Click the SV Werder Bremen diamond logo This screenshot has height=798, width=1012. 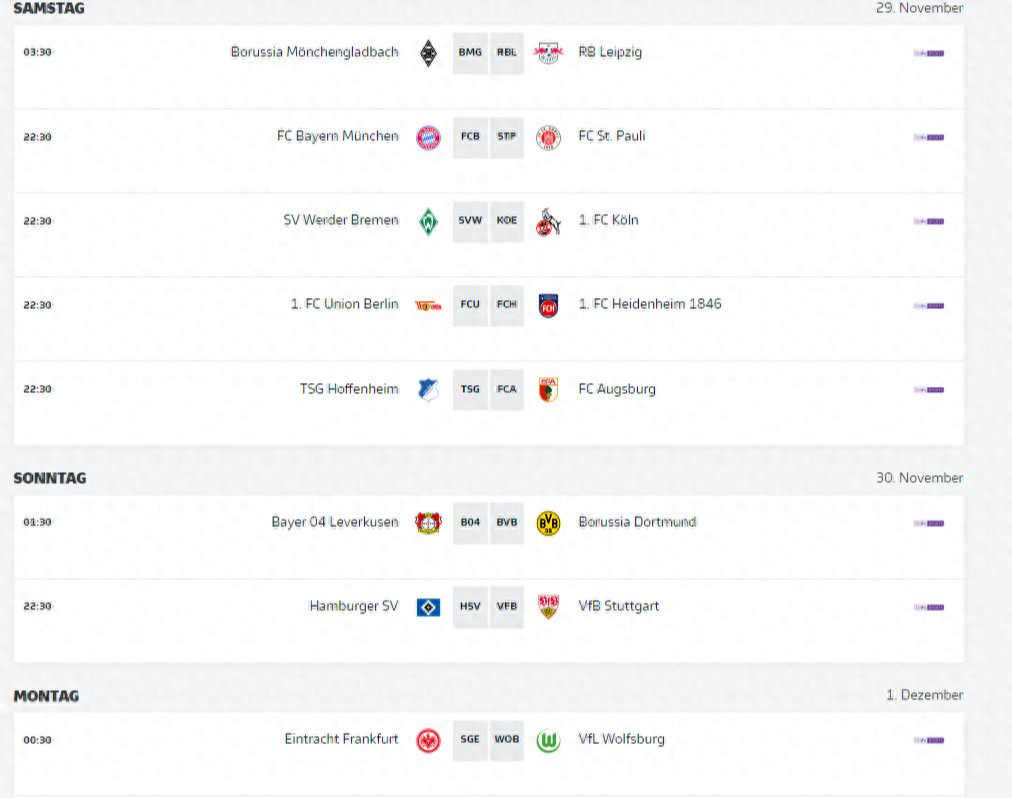point(428,221)
